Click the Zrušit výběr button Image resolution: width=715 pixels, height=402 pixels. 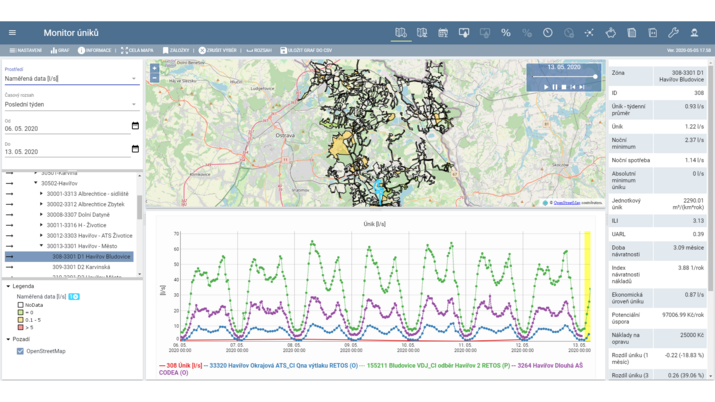(217, 50)
